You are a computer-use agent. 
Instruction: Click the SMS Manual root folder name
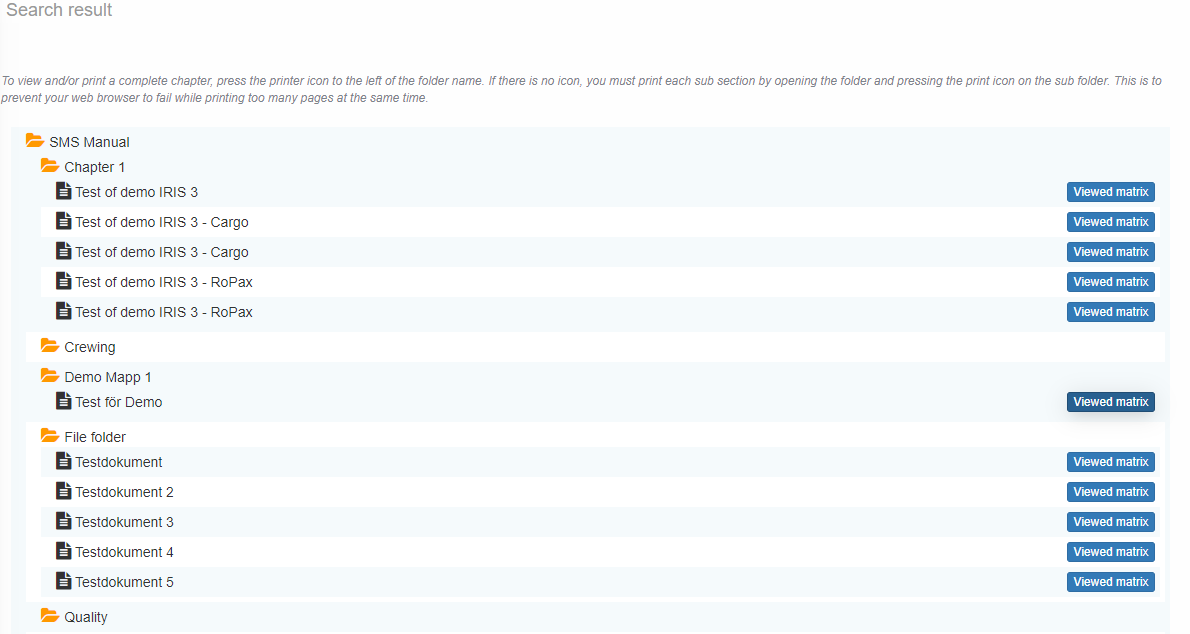[x=89, y=142]
